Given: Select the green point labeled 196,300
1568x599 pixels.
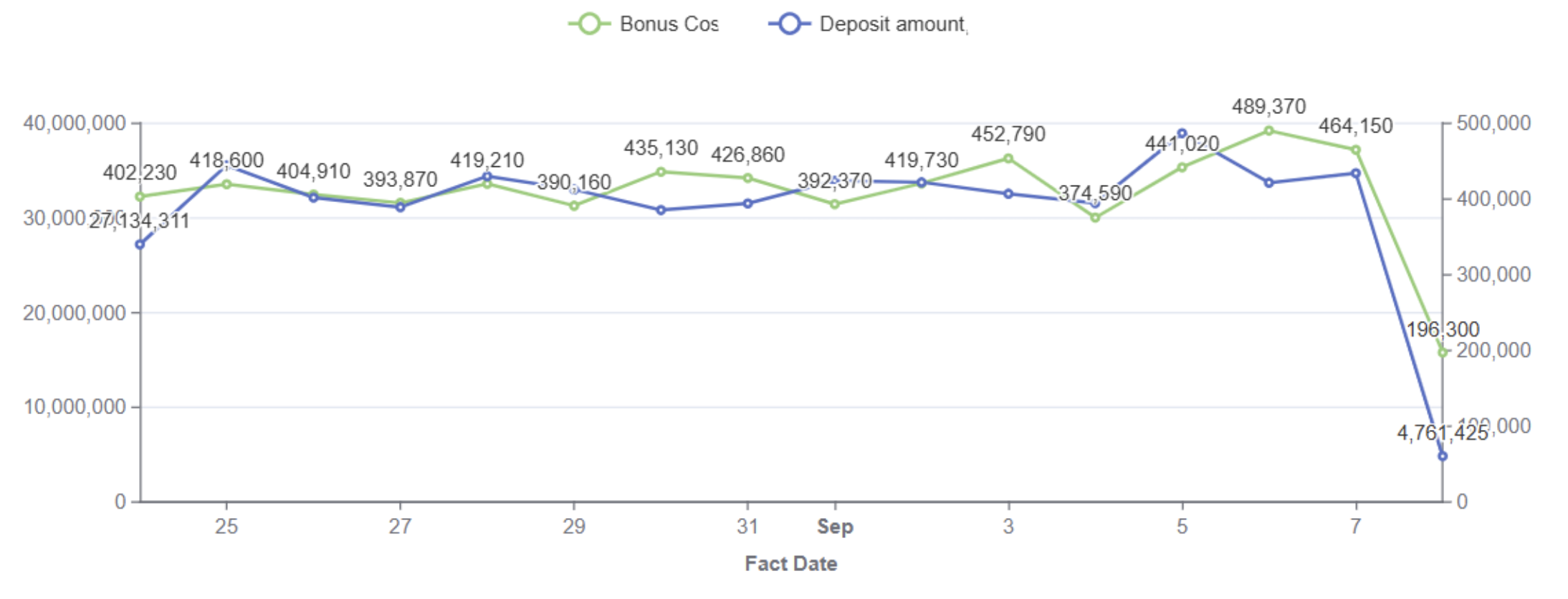Looking at the screenshot, I should 1443,353.
